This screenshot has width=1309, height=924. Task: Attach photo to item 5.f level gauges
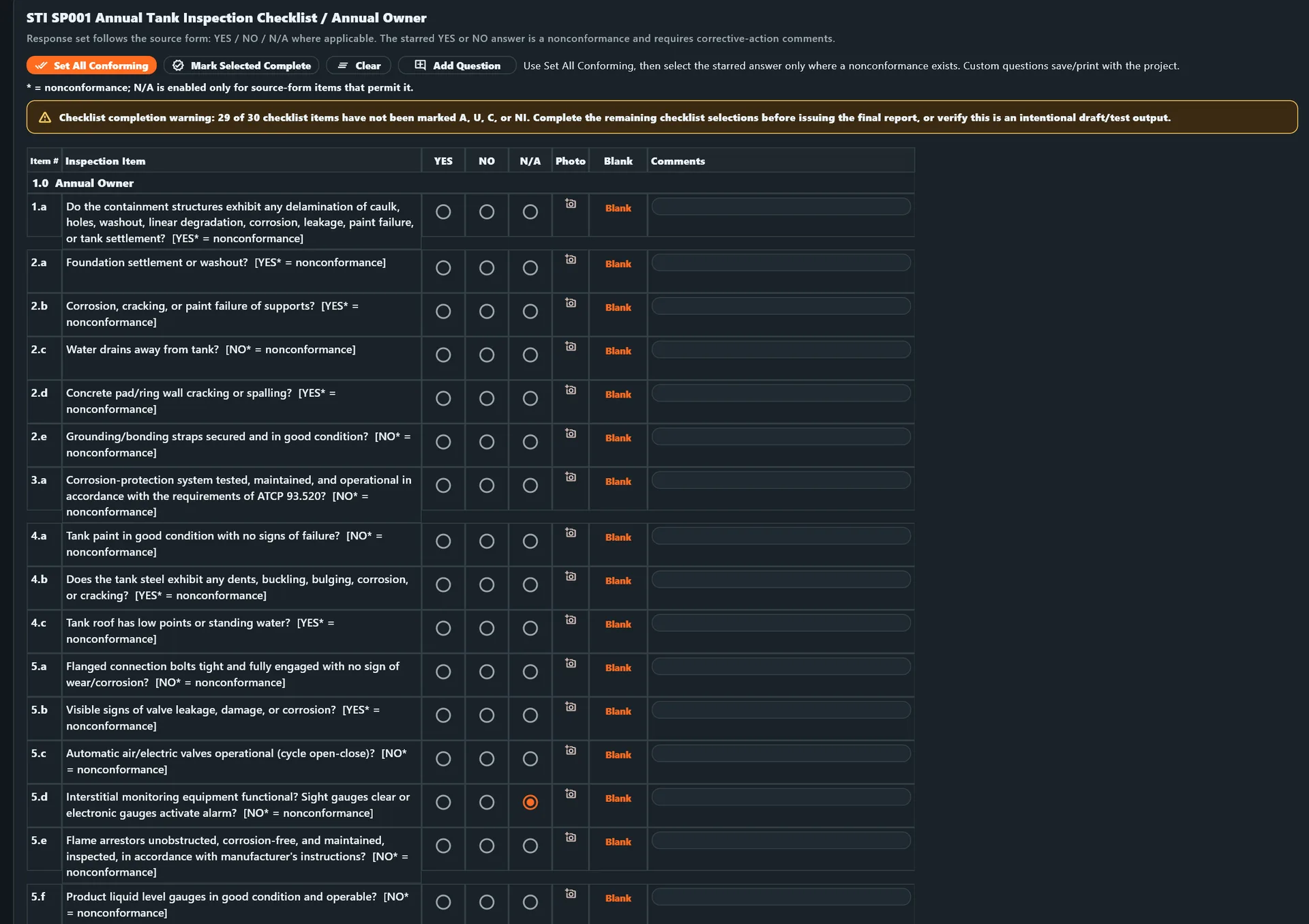coord(571,894)
